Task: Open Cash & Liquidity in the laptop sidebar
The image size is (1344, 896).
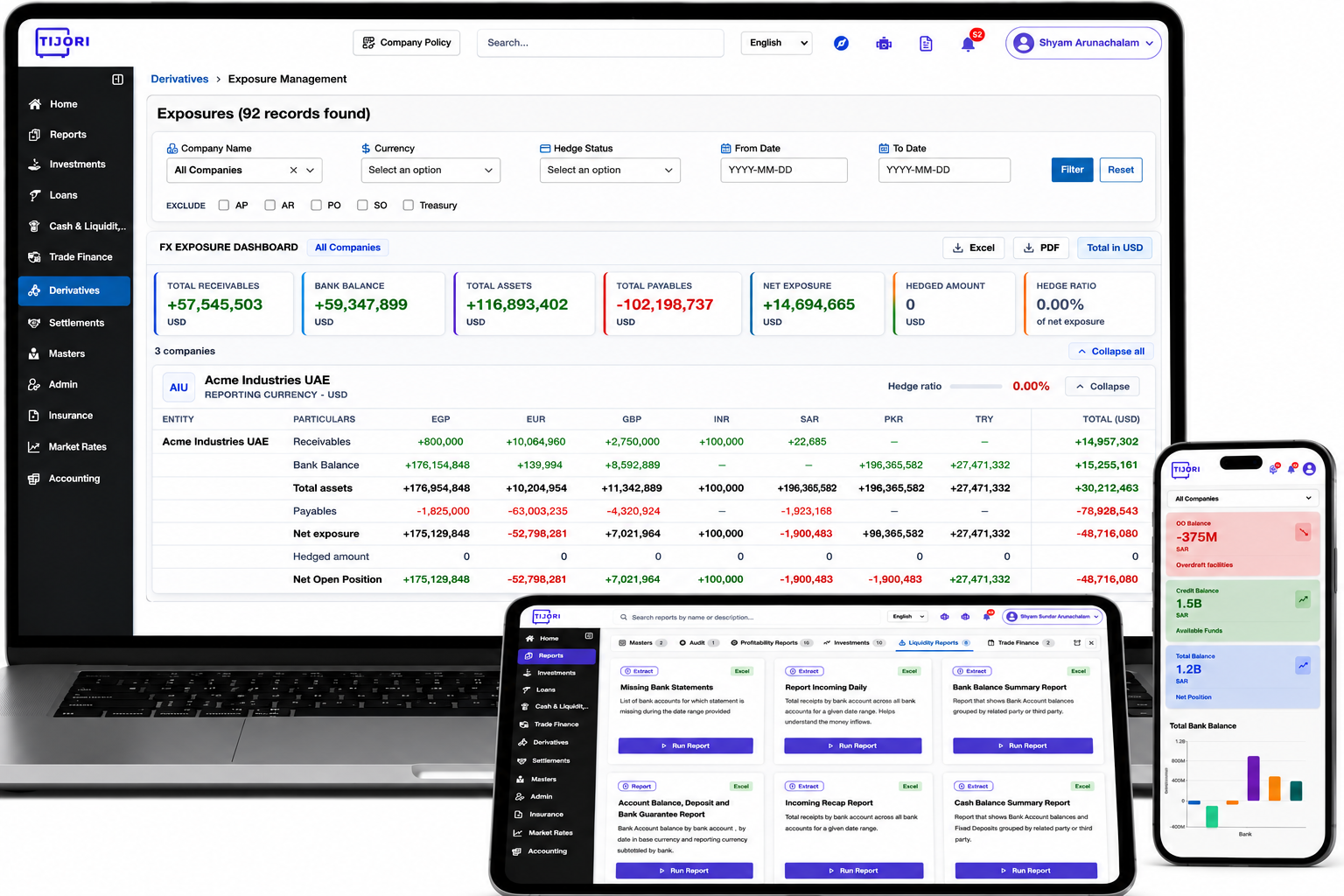Action: click(x=77, y=227)
